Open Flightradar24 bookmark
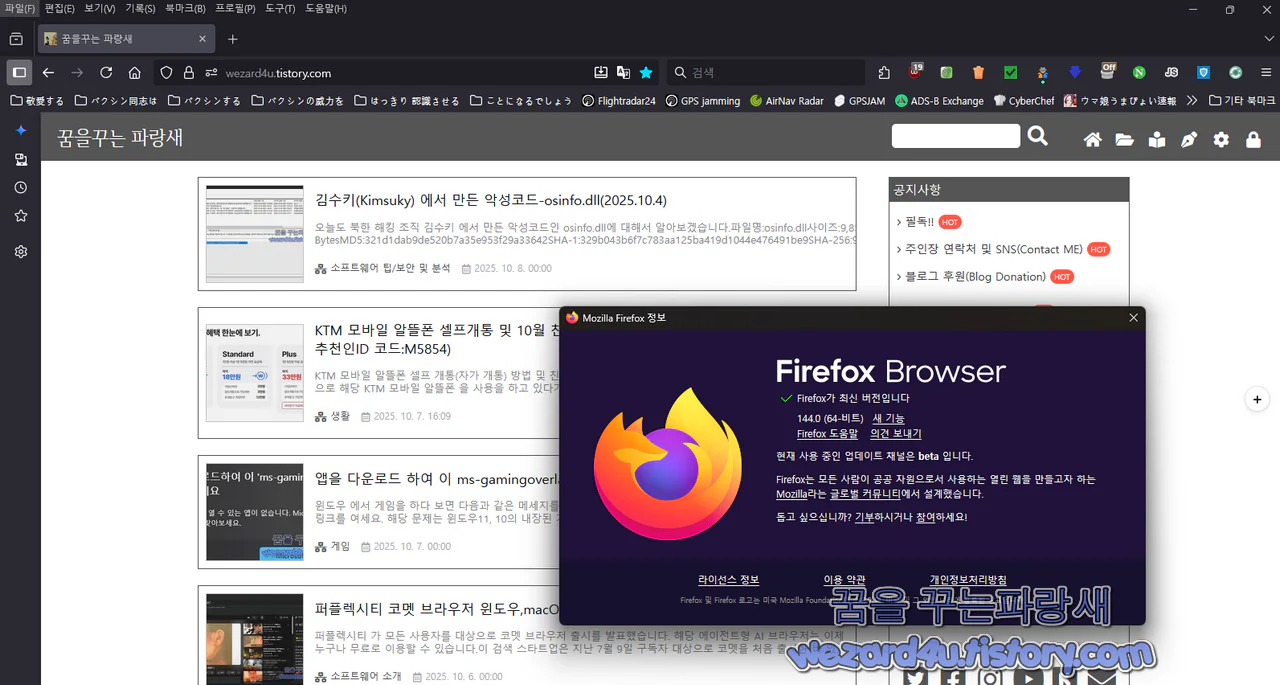The image size is (1280, 685). (x=619, y=101)
